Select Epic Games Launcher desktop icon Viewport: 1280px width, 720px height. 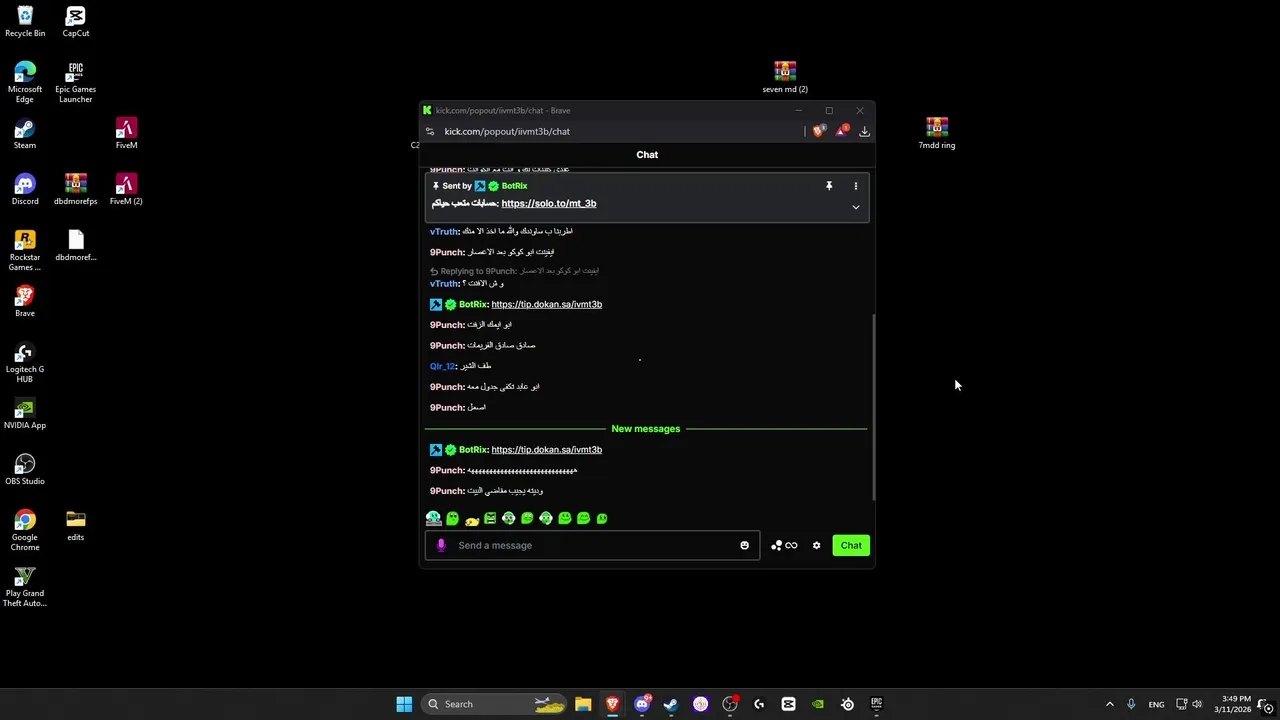point(76,83)
